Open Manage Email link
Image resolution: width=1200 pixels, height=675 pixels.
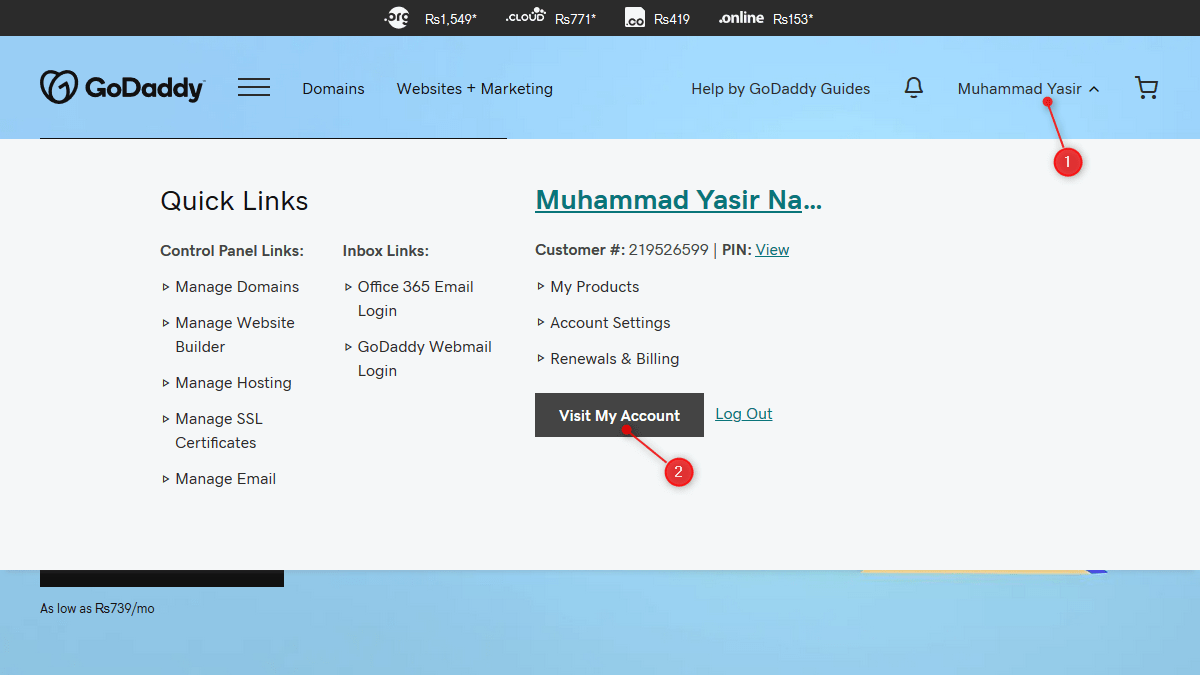tap(225, 479)
